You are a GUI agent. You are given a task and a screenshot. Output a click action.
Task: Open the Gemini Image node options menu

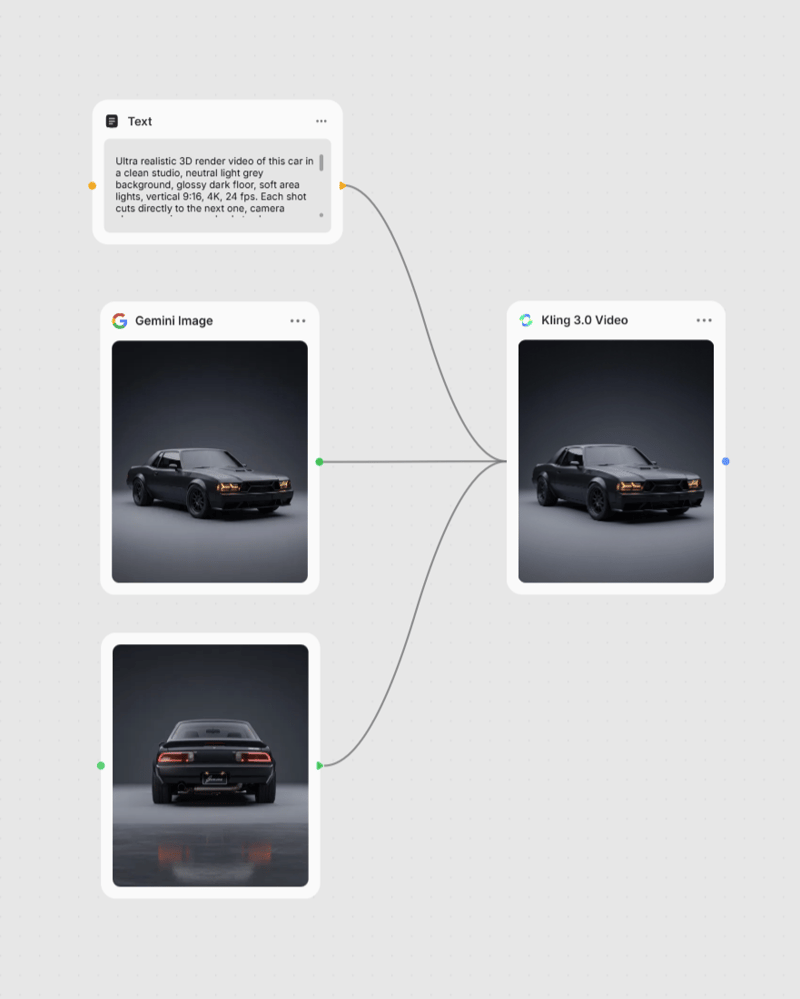297,320
